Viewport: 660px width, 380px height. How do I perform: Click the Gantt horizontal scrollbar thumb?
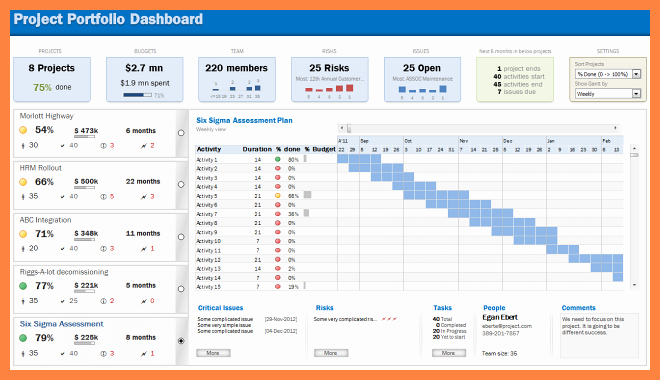349,128
